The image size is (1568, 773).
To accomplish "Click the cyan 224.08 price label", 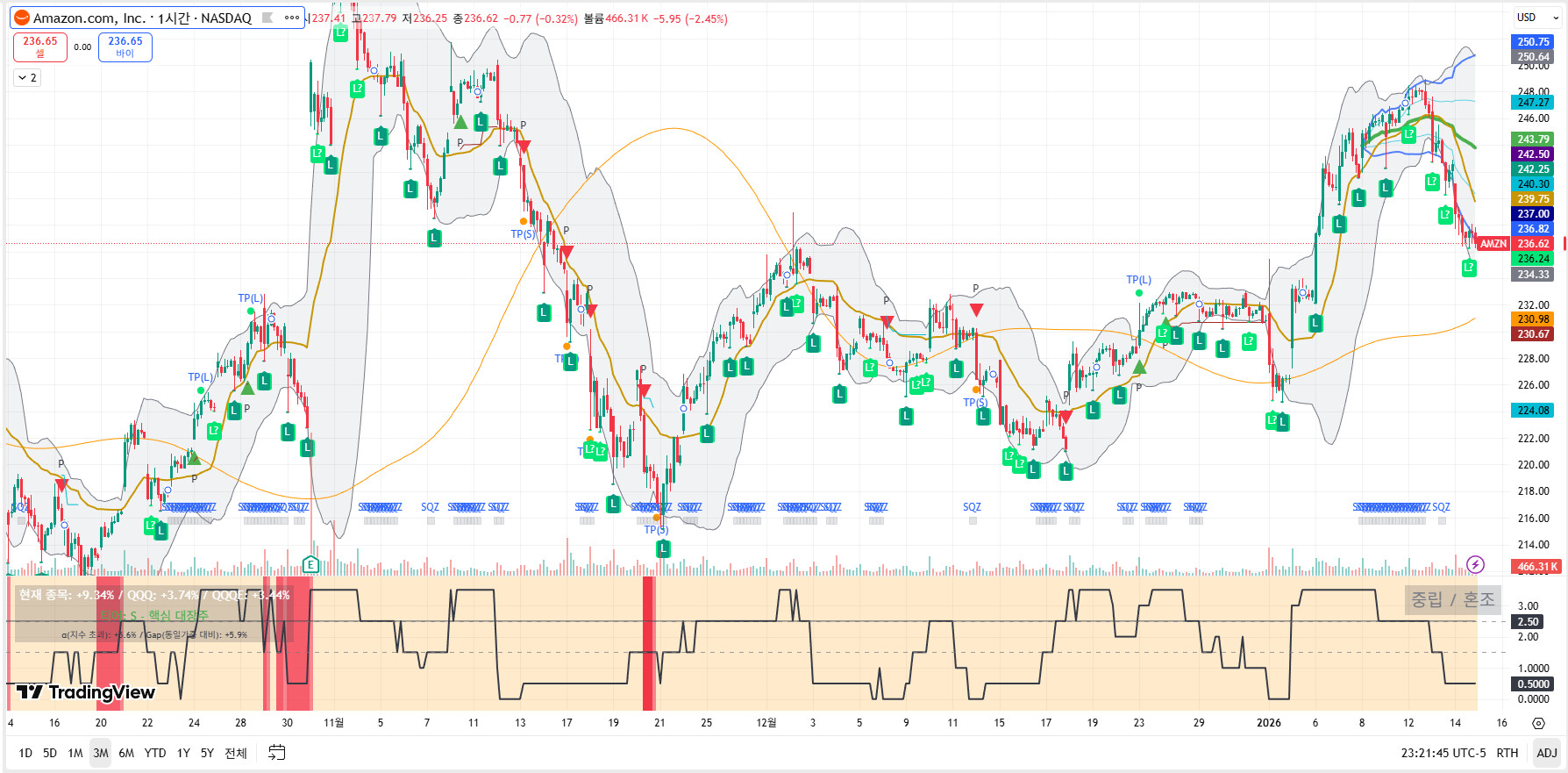I will 1533,411.
